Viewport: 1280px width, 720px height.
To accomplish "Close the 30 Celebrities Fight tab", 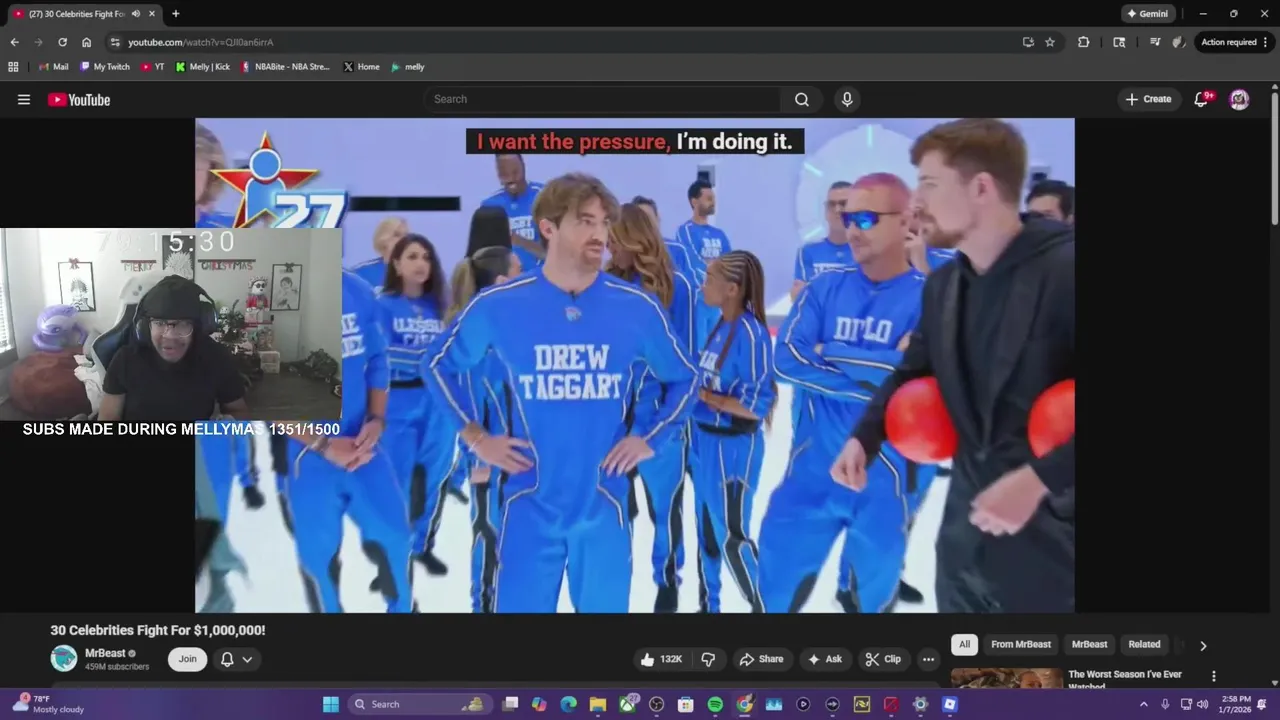I will coord(152,14).
